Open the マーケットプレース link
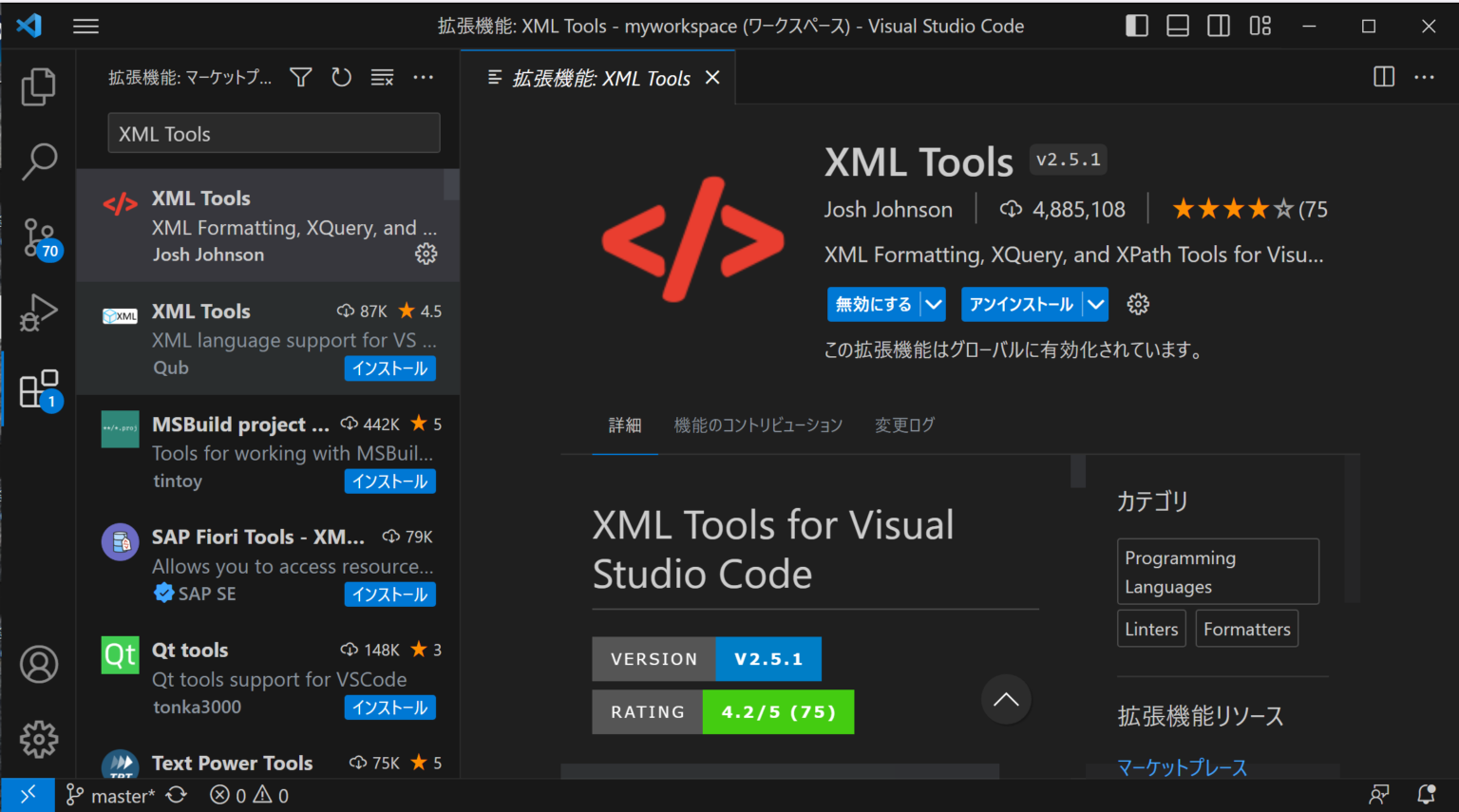Image resolution: width=1459 pixels, height=812 pixels. (1183, 767)
